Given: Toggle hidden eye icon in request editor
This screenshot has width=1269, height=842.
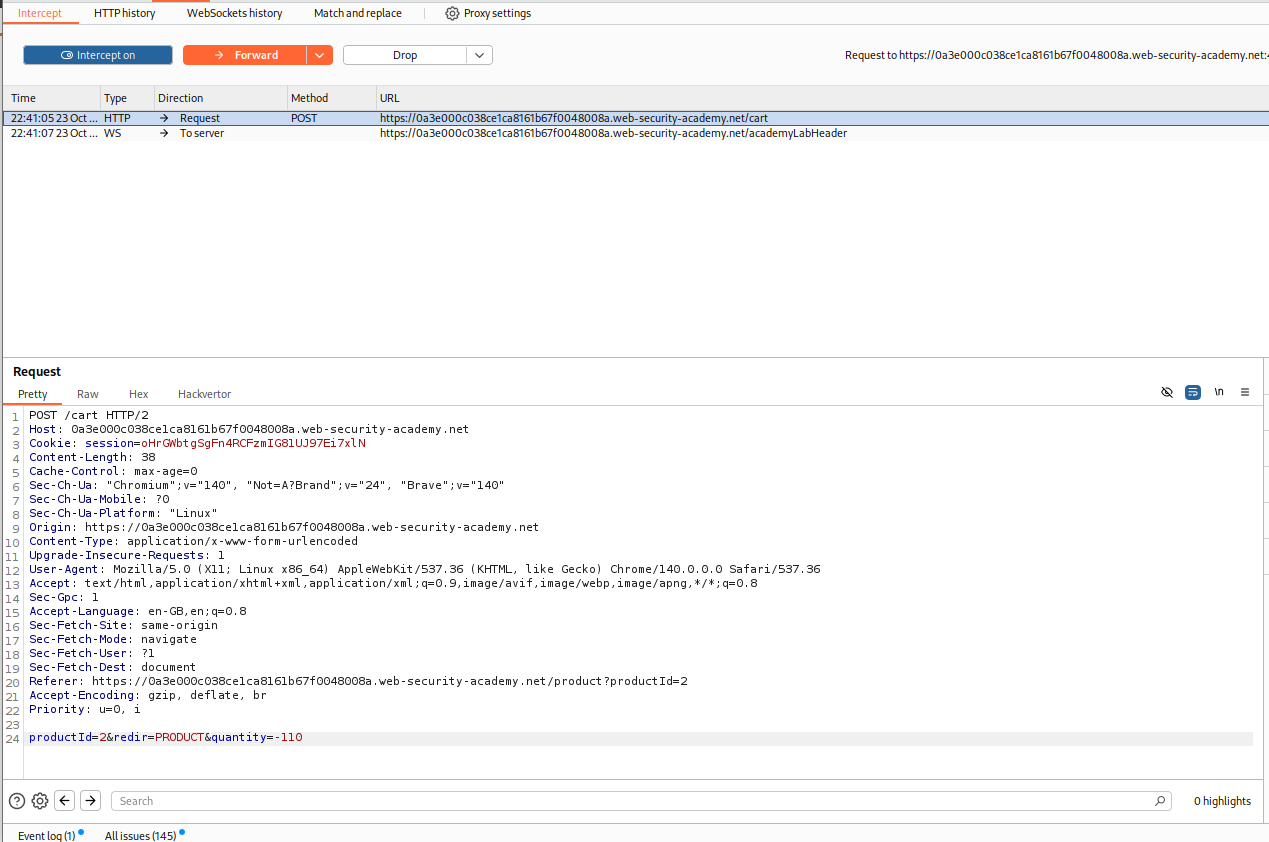Looking at the screenshot, I should (1167, 392).
